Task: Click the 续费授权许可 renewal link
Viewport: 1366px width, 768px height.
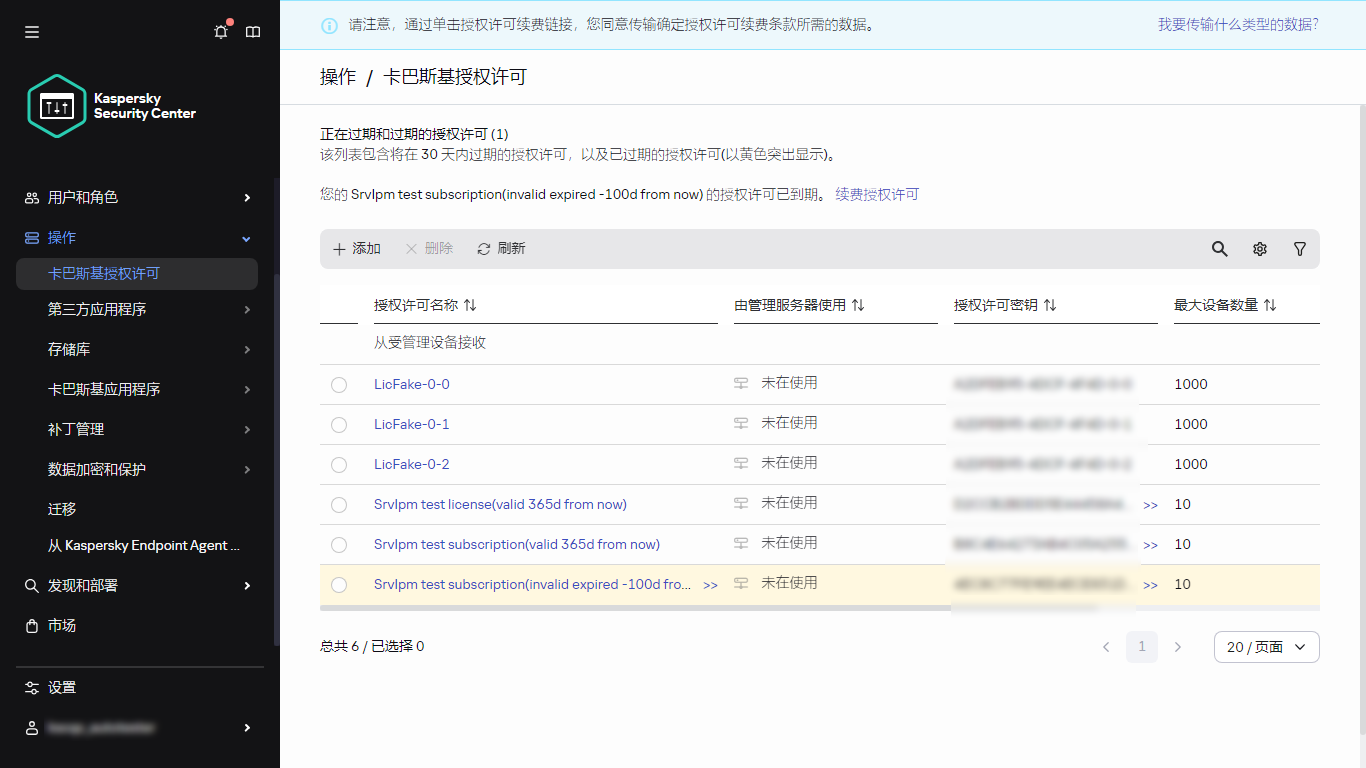Action: [x=876, y=194]
